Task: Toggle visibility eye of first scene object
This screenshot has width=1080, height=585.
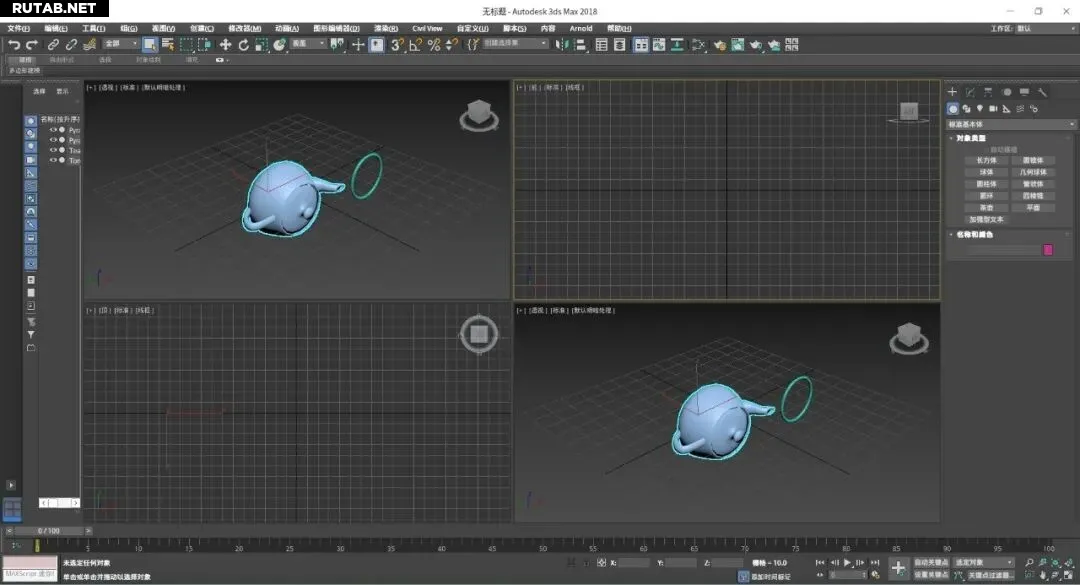Action: [53, 130]
